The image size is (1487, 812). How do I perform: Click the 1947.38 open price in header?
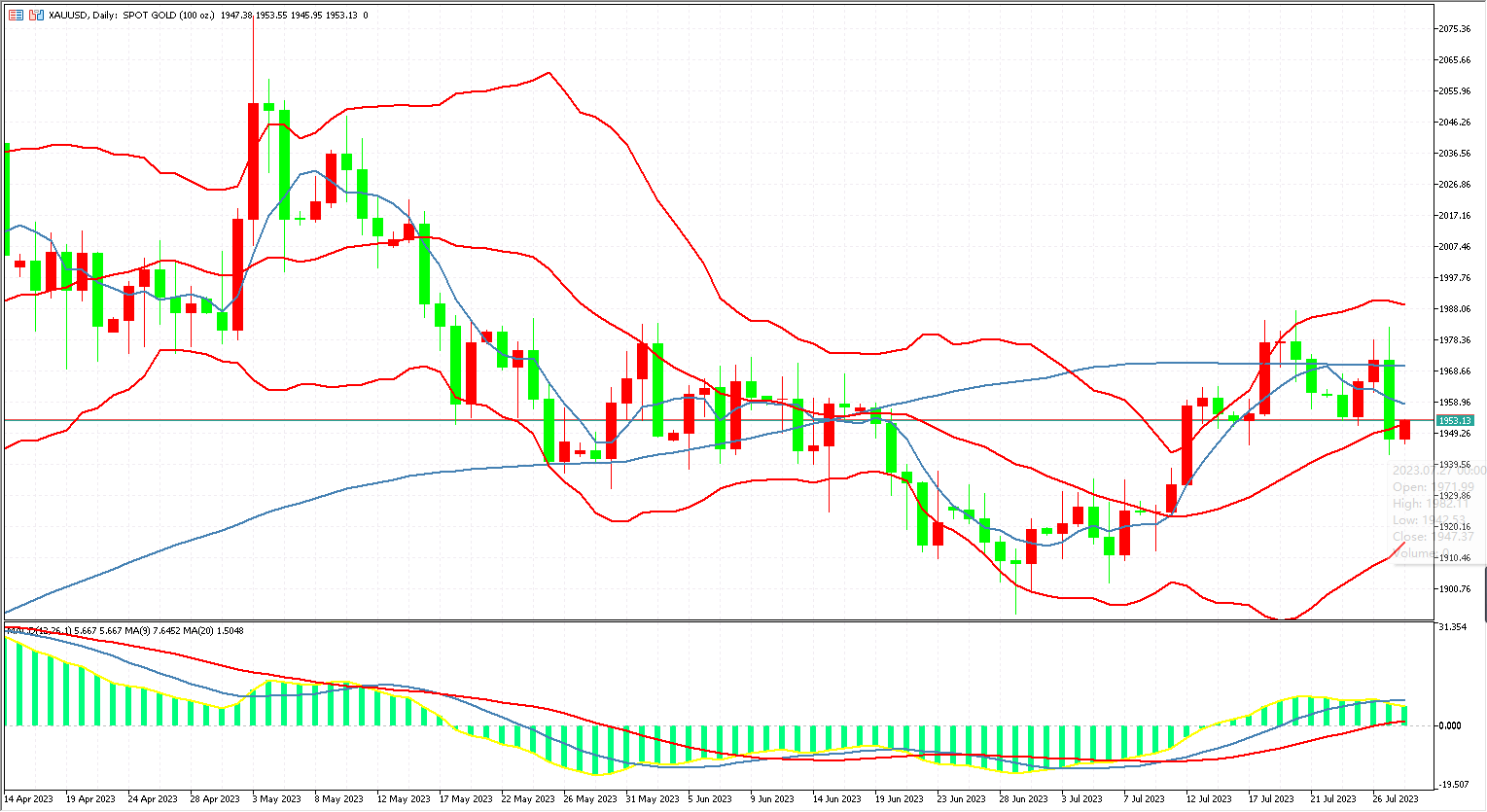[236, 16]
